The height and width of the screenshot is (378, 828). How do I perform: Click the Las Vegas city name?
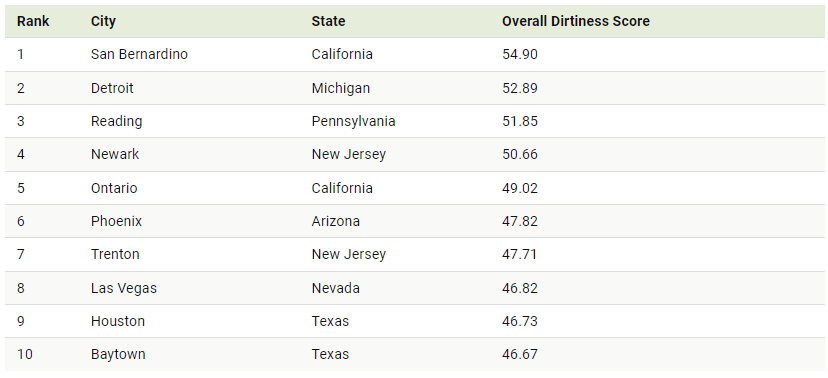124,288
